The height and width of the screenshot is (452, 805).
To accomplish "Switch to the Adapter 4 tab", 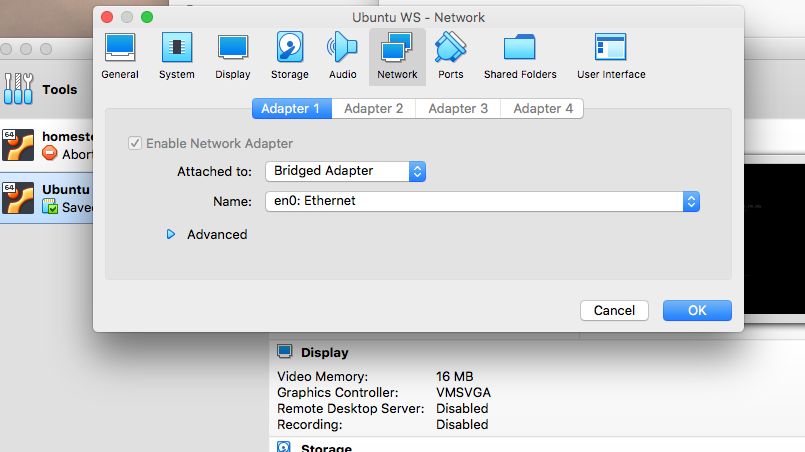I will coord(542,108).
